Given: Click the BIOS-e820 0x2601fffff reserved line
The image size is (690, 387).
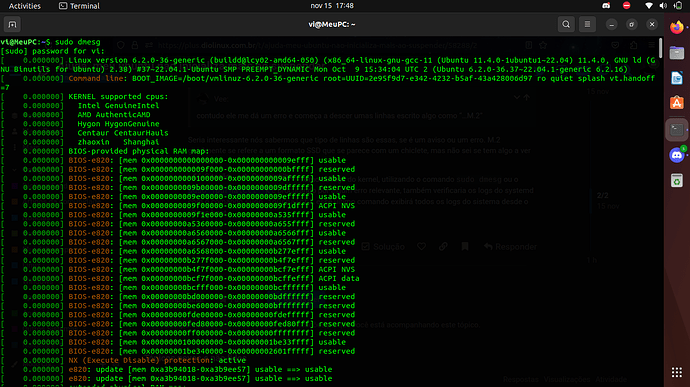Looking at the screenshot, I should coord(212,351).
